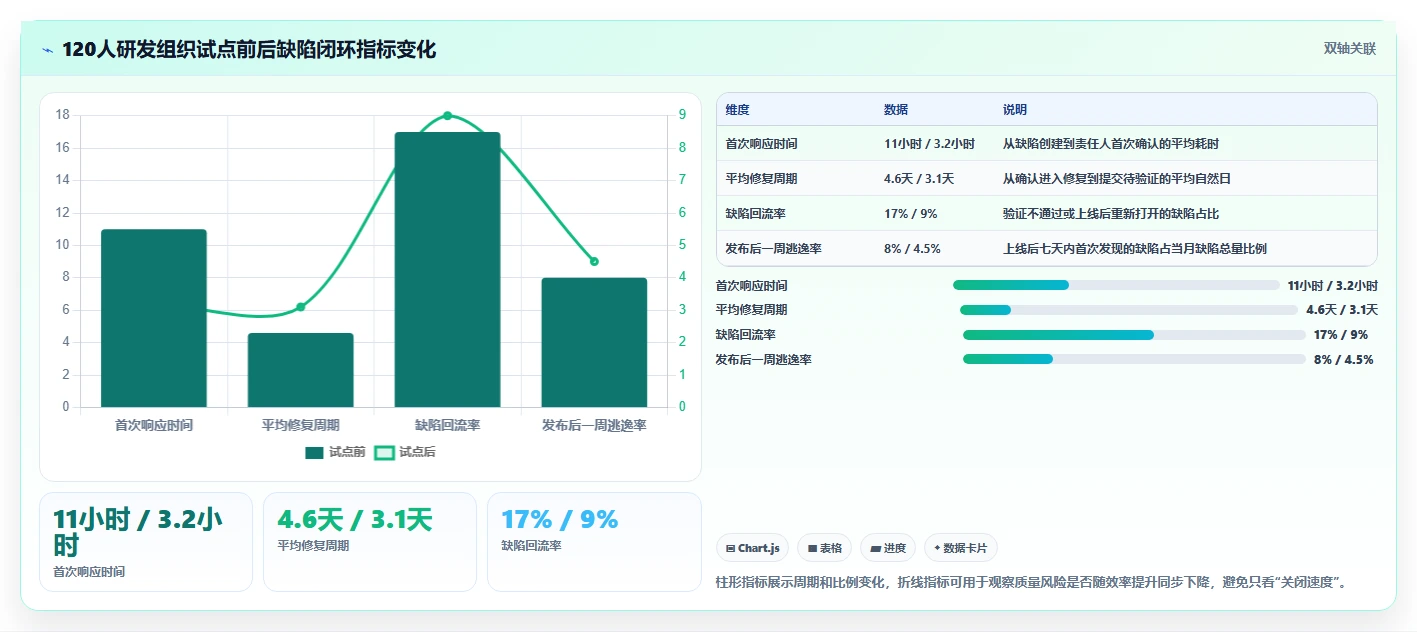Image resolution: width=1417 pixels, height=632 pixels.
Task: Click the 平均修复周期 bar in chart
Action: coord(301,370)
